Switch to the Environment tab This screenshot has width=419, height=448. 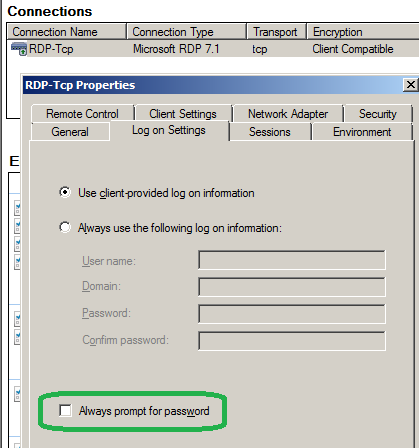[362, 132]
